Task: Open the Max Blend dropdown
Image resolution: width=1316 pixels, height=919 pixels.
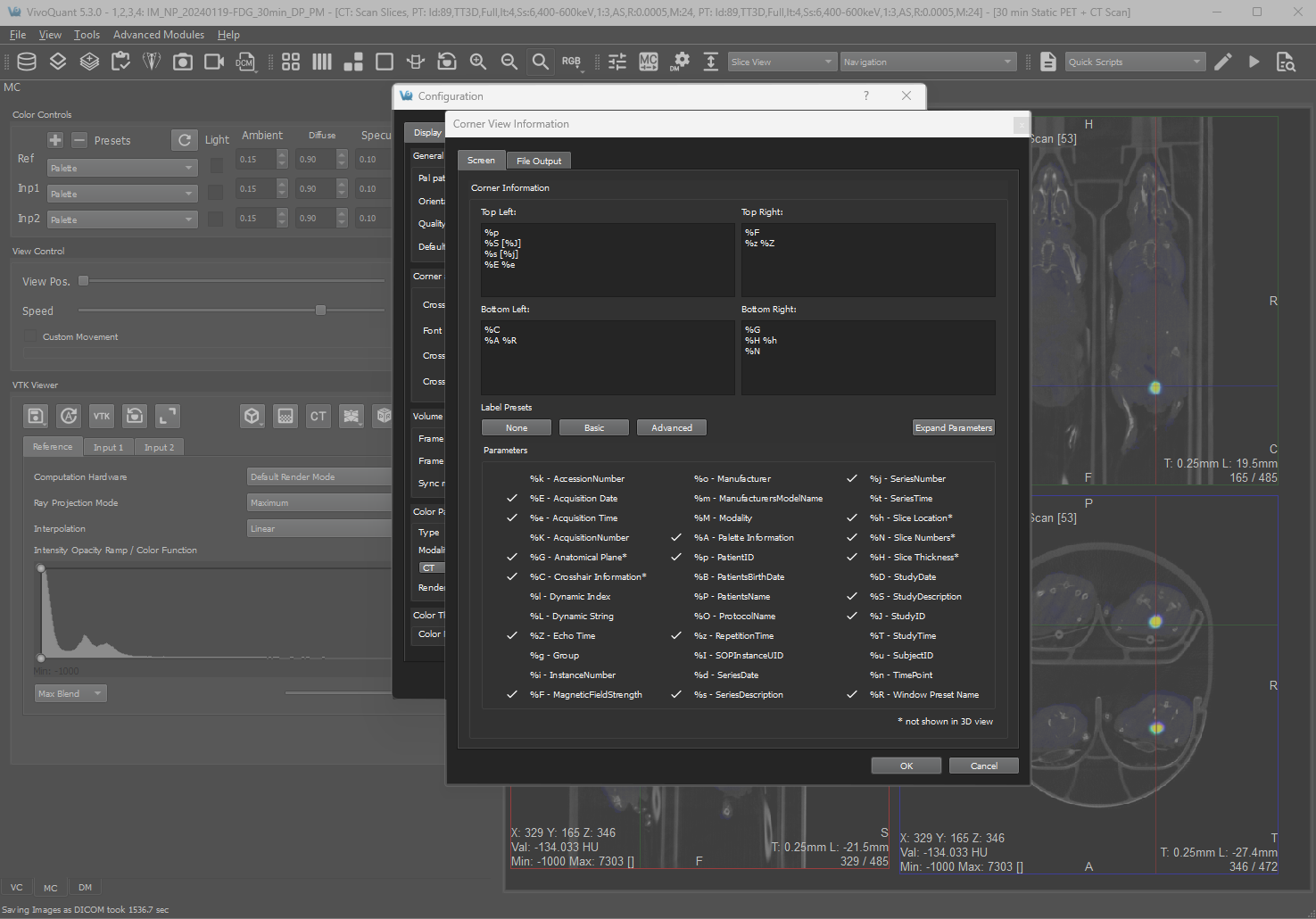Action: [71, 693]
